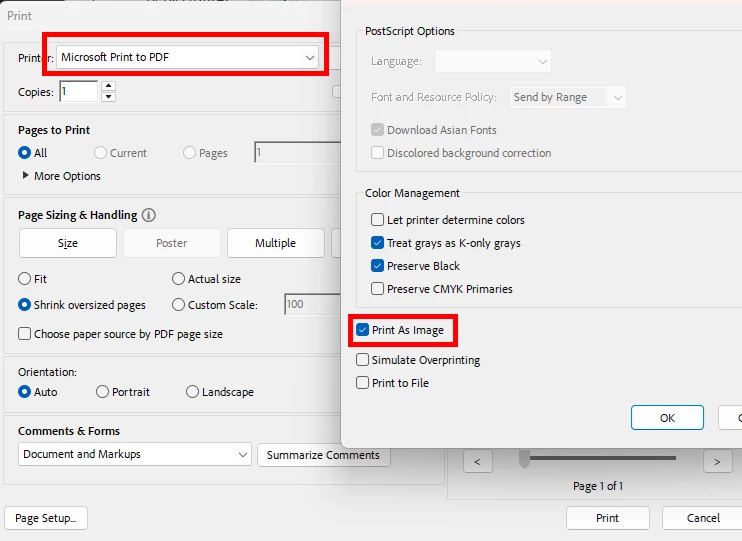Go to previous preview page arrow

(477, 461)
